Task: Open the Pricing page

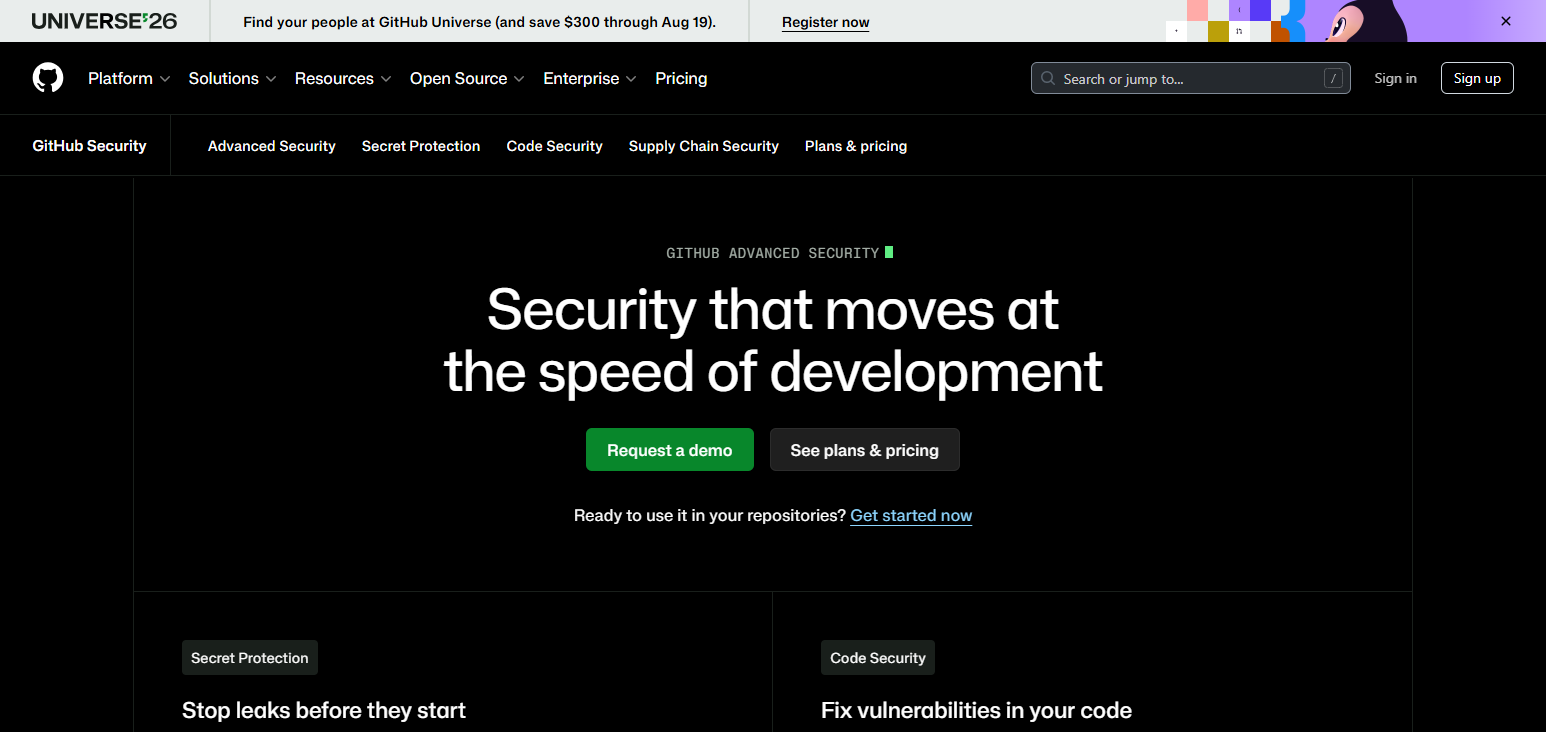Action: [x=681, y=78]
